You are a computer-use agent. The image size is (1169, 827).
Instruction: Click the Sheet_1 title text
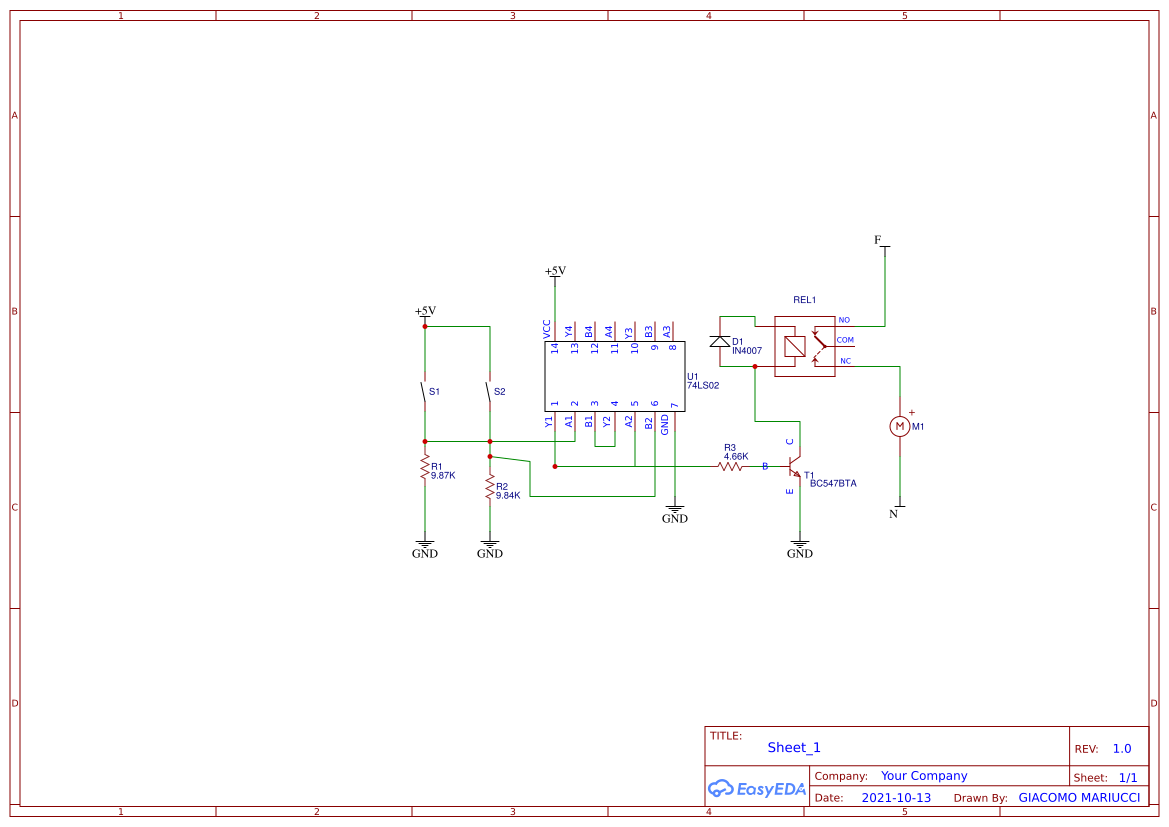coord(793,748)
